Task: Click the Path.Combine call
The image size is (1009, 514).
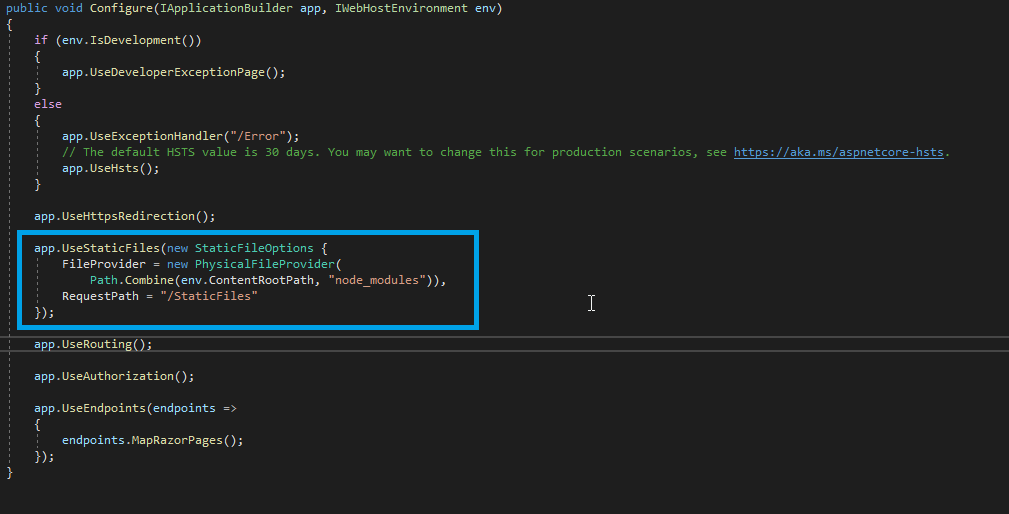Action: tap(132, 280)
